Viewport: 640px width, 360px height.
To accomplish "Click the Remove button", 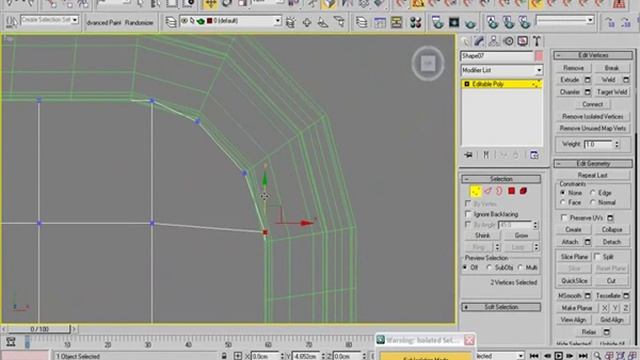I will click(573, 68).
